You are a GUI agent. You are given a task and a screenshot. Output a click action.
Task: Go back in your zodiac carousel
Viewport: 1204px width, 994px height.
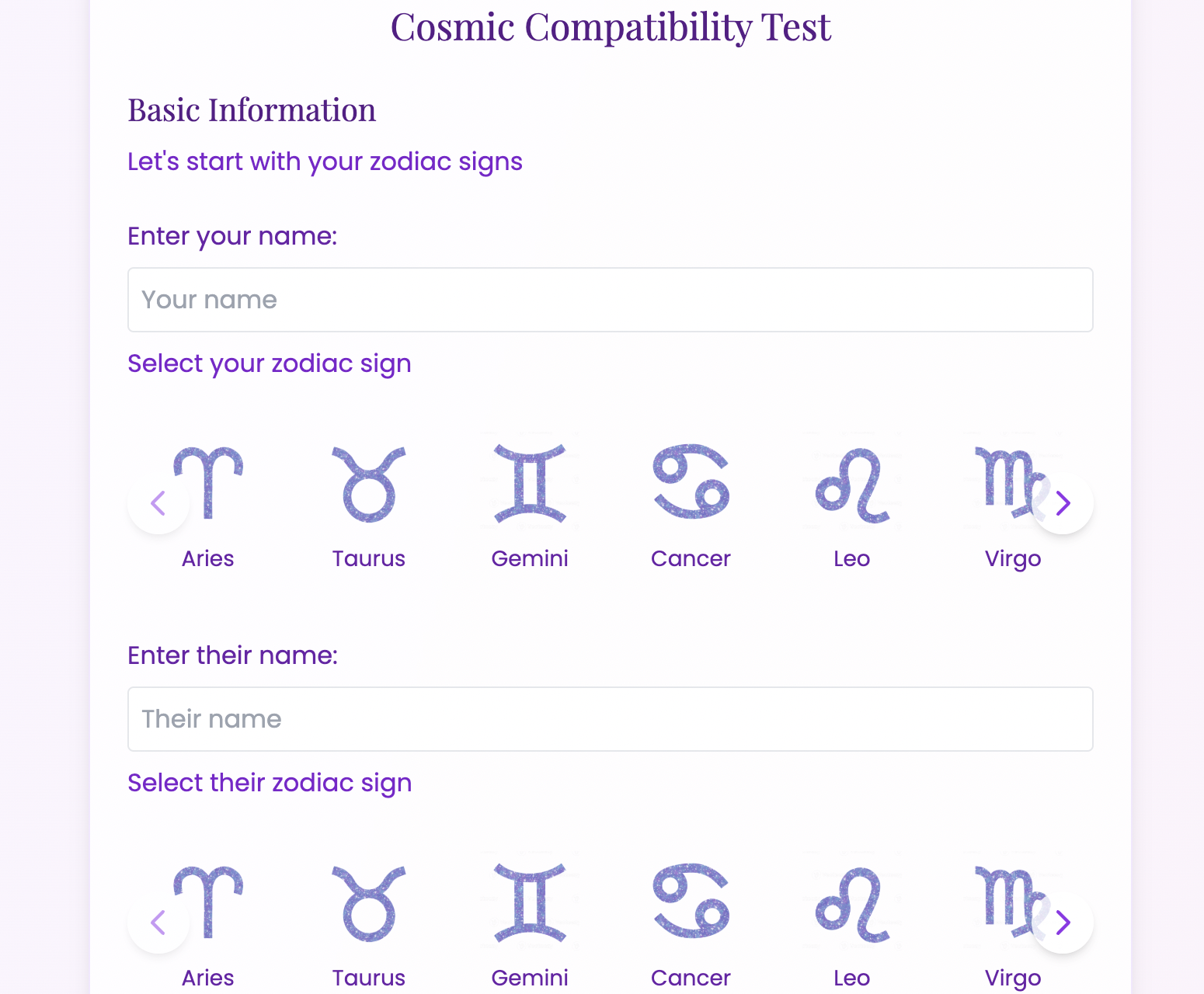pos(158,503)
